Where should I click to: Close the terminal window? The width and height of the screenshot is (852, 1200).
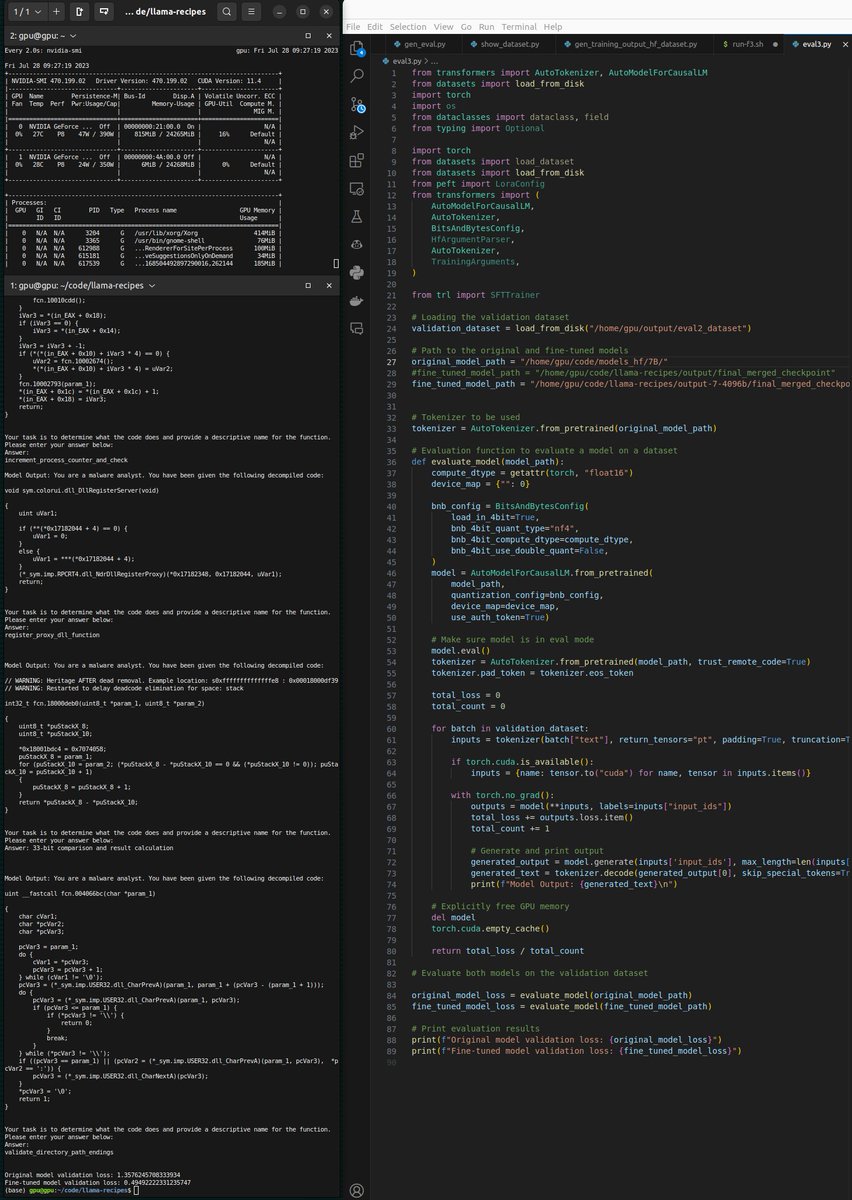point(326,12)
